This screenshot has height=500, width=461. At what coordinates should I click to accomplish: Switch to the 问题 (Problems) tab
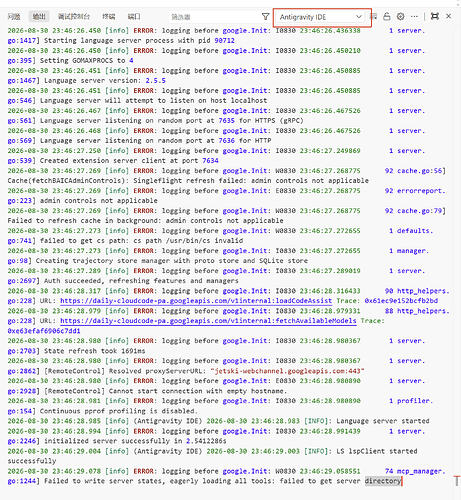[x=14, y=16]
